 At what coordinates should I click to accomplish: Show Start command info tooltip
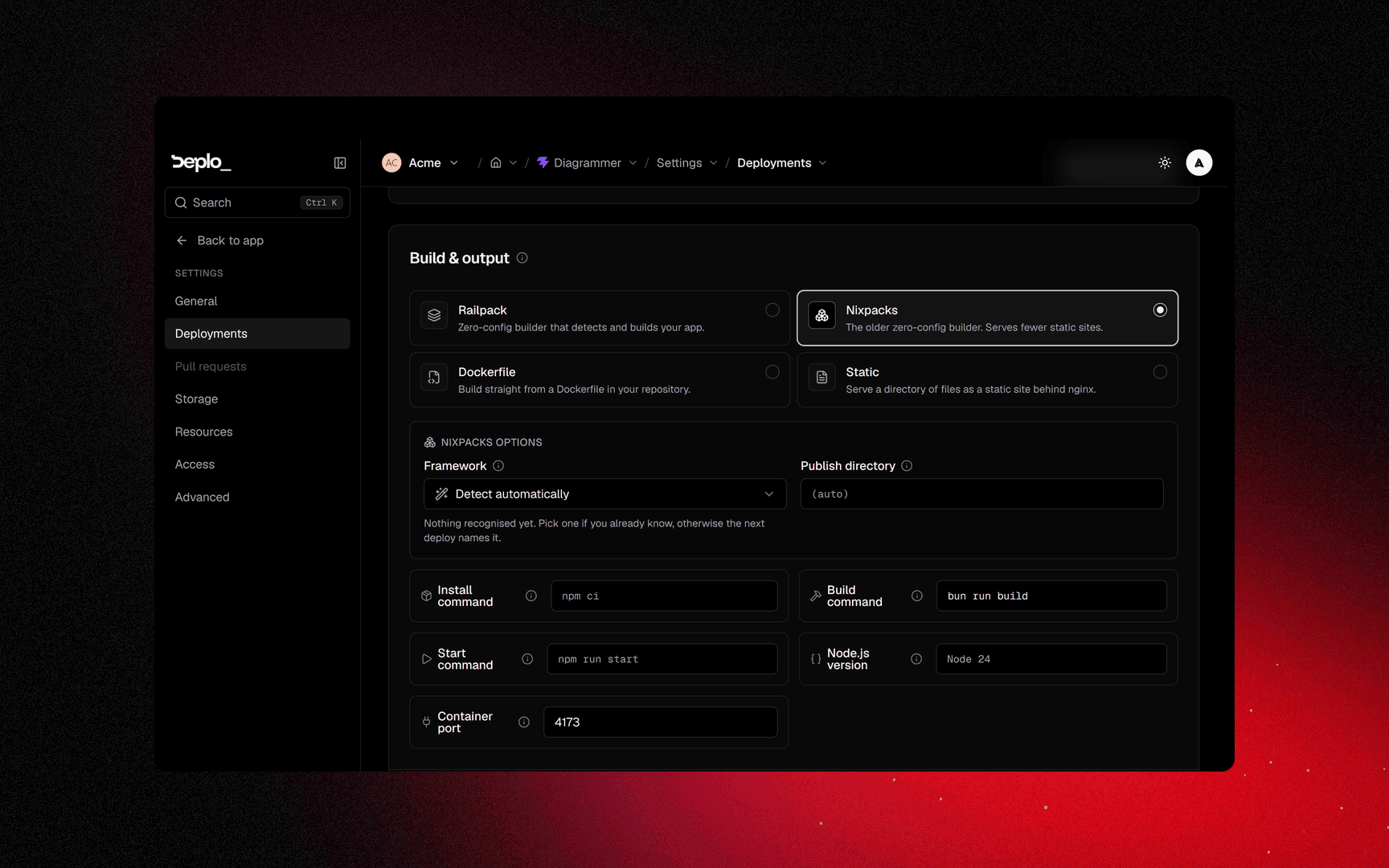click(527, 659)
